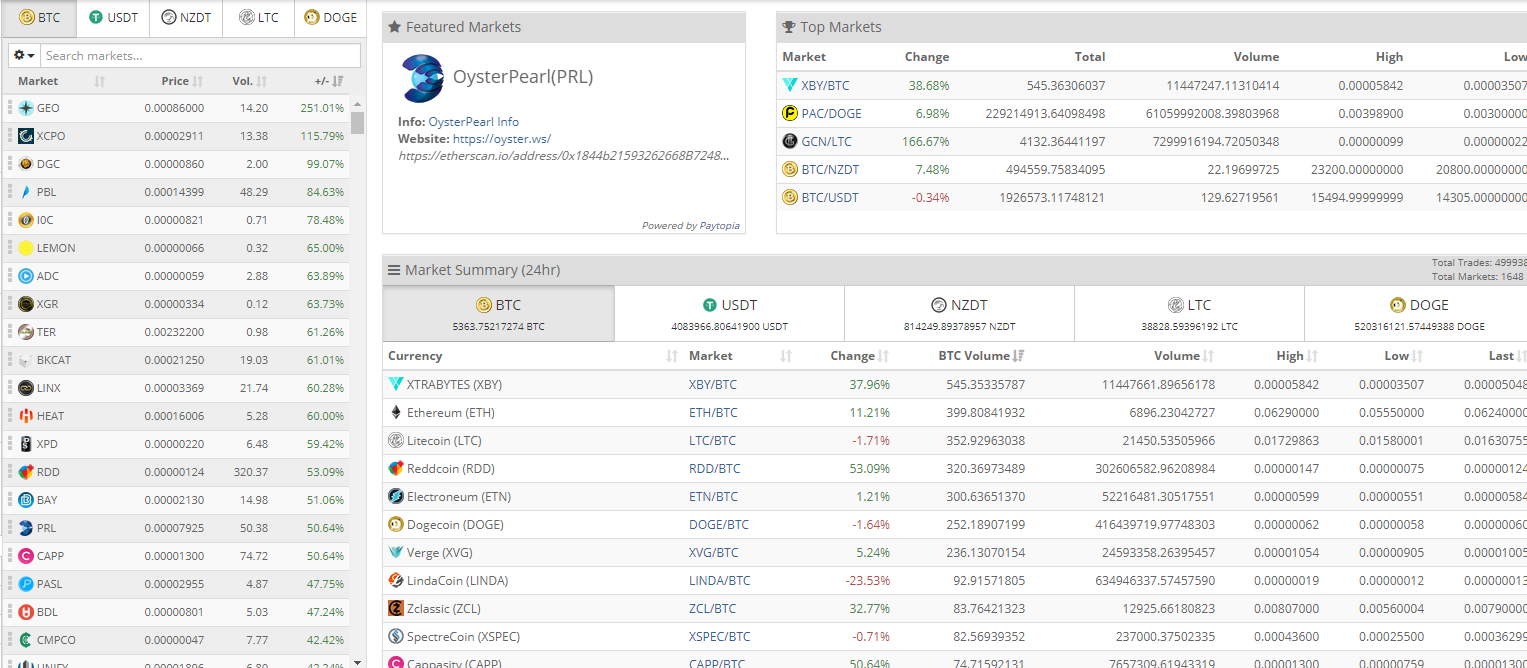Sort Market Summary by BTC Volume column
Image resolution: width=1527 pixels, height=668 pixels.
click(x=981, y=356)
